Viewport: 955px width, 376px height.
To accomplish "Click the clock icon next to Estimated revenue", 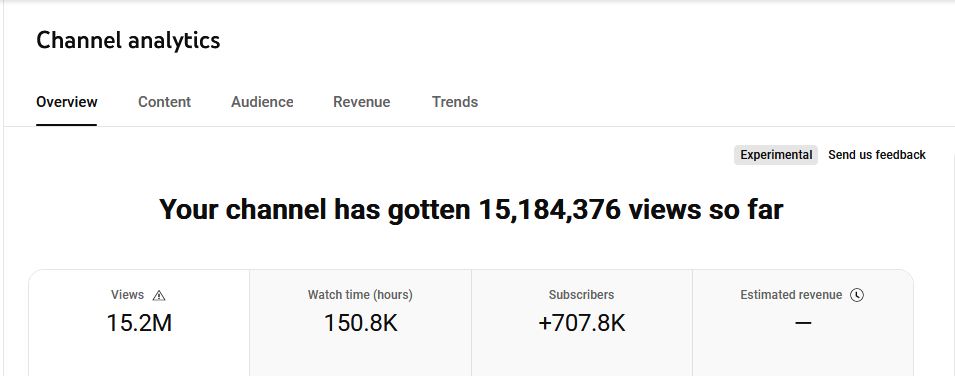I will [857, 295].
